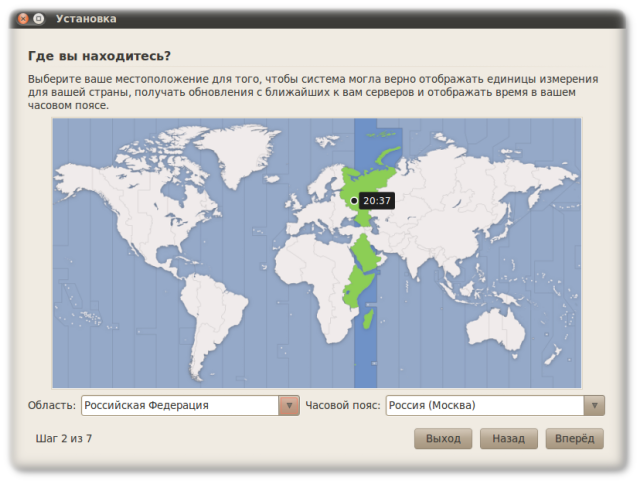The width and height of the screenshot is (640, 484).
Task: Open the Область dropdown arrow
Action: point(288,405)
